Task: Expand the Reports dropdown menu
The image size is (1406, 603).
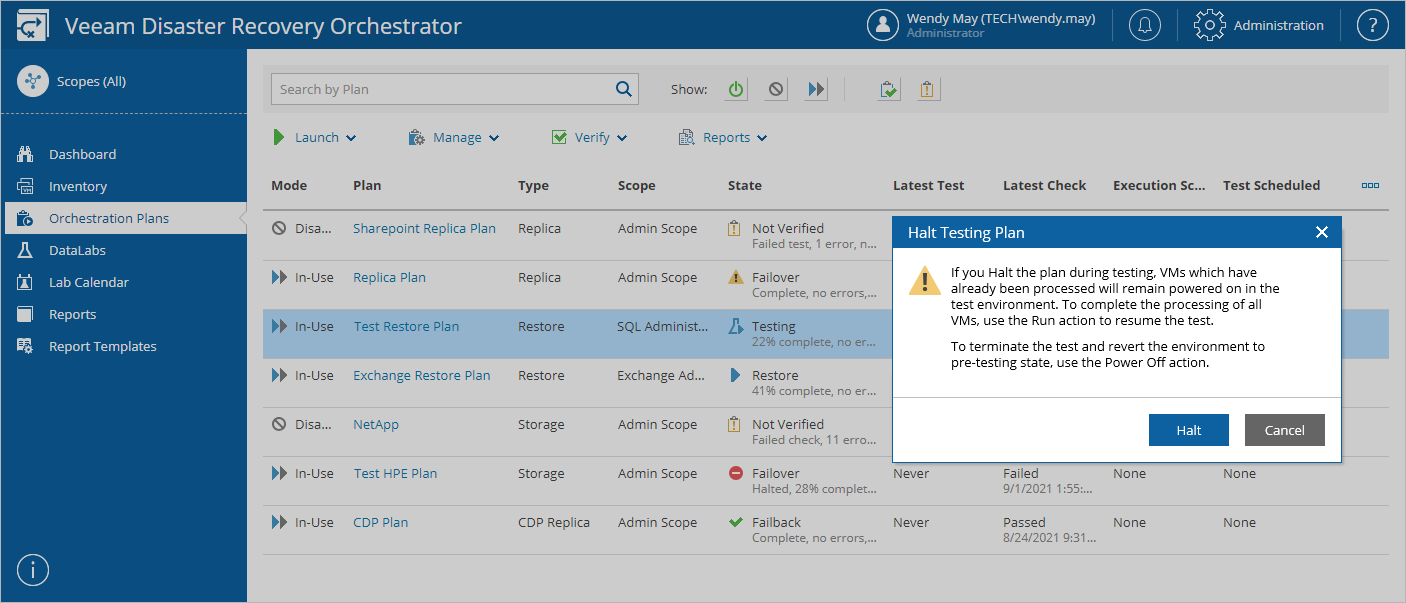Action: point(723,137)
